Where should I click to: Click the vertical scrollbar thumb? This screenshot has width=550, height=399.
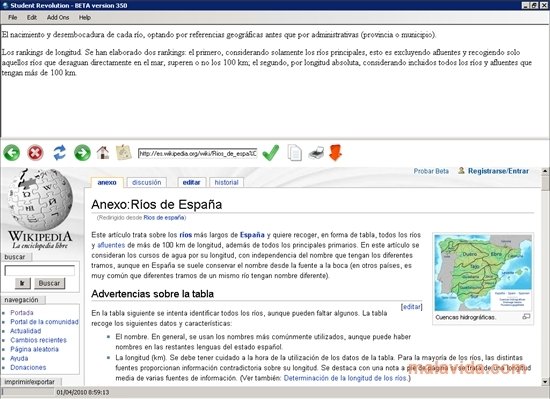click(x=545, y=183)
